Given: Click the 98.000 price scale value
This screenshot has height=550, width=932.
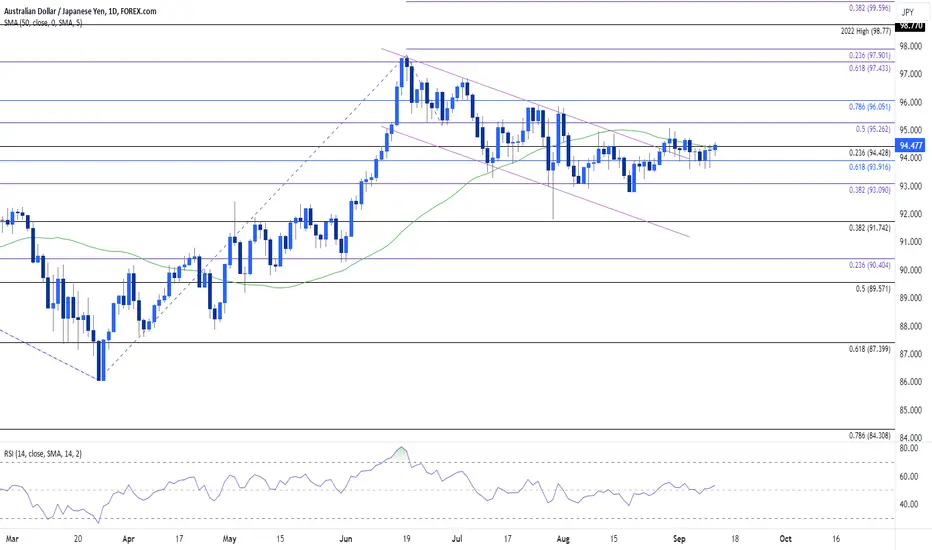Looking at the screenshot, I should [x=911, y=46].
